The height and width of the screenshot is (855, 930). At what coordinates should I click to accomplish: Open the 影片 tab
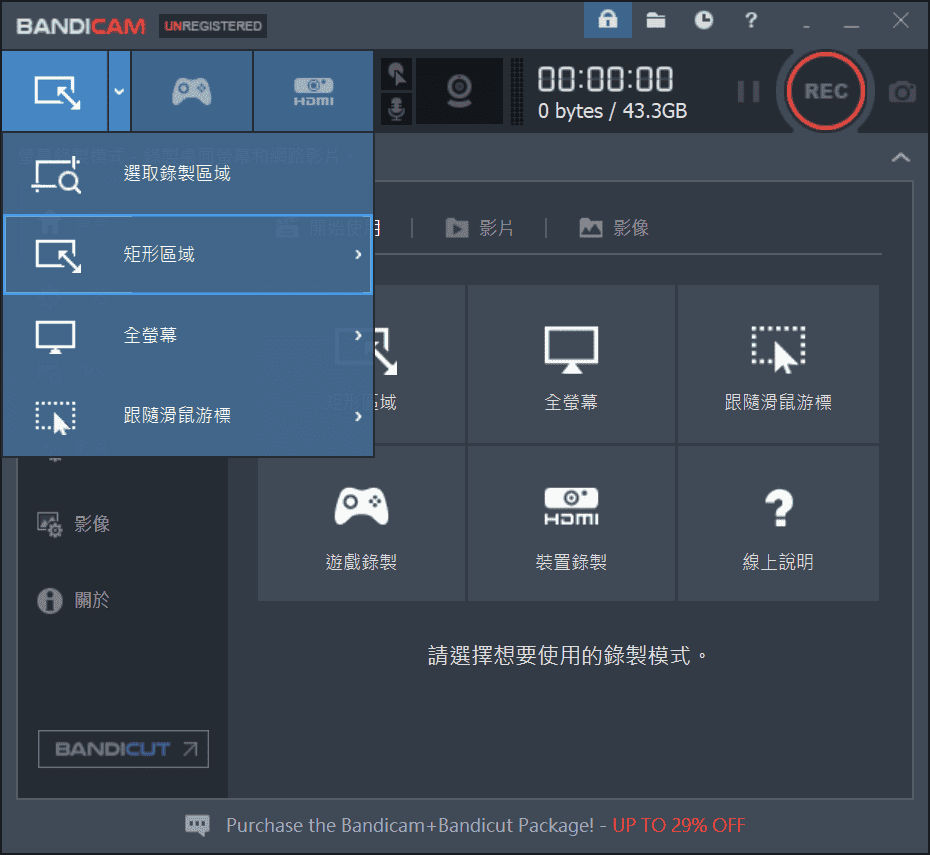479,228
